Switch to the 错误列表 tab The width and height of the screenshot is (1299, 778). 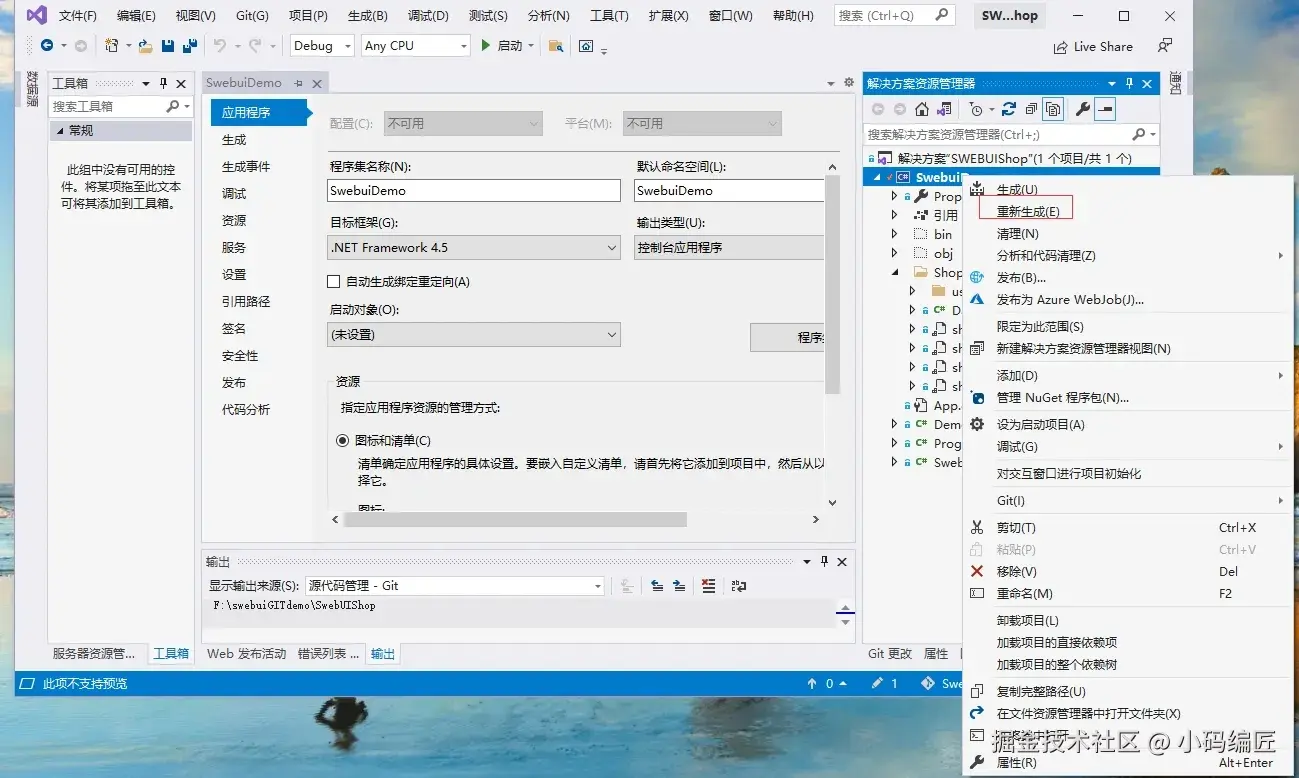(x=328, y=654)
